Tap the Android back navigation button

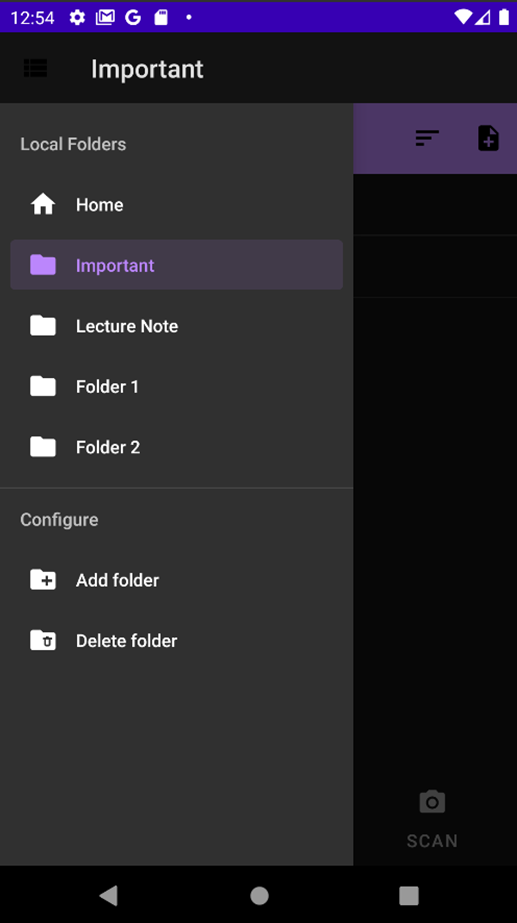click(108, 895)
